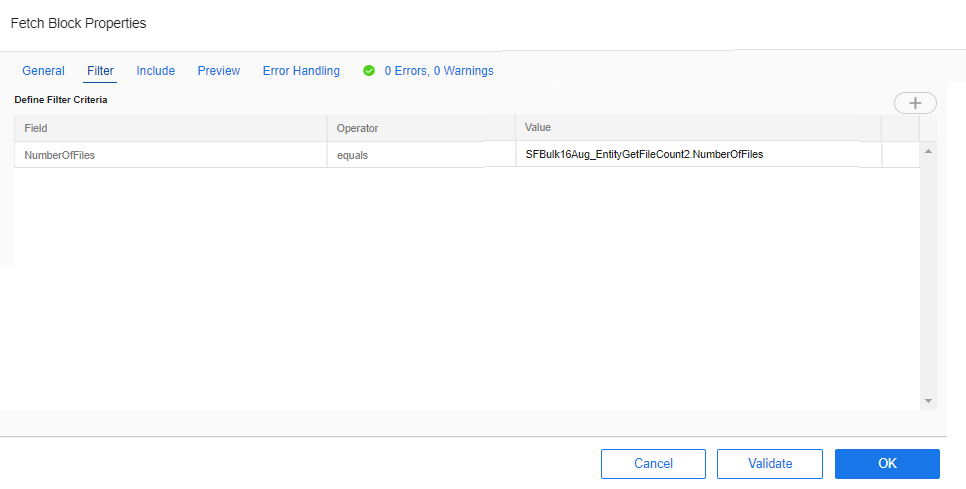Click the green validation checkmark icon
Screen dimensions: 966x489
[368, 71]
